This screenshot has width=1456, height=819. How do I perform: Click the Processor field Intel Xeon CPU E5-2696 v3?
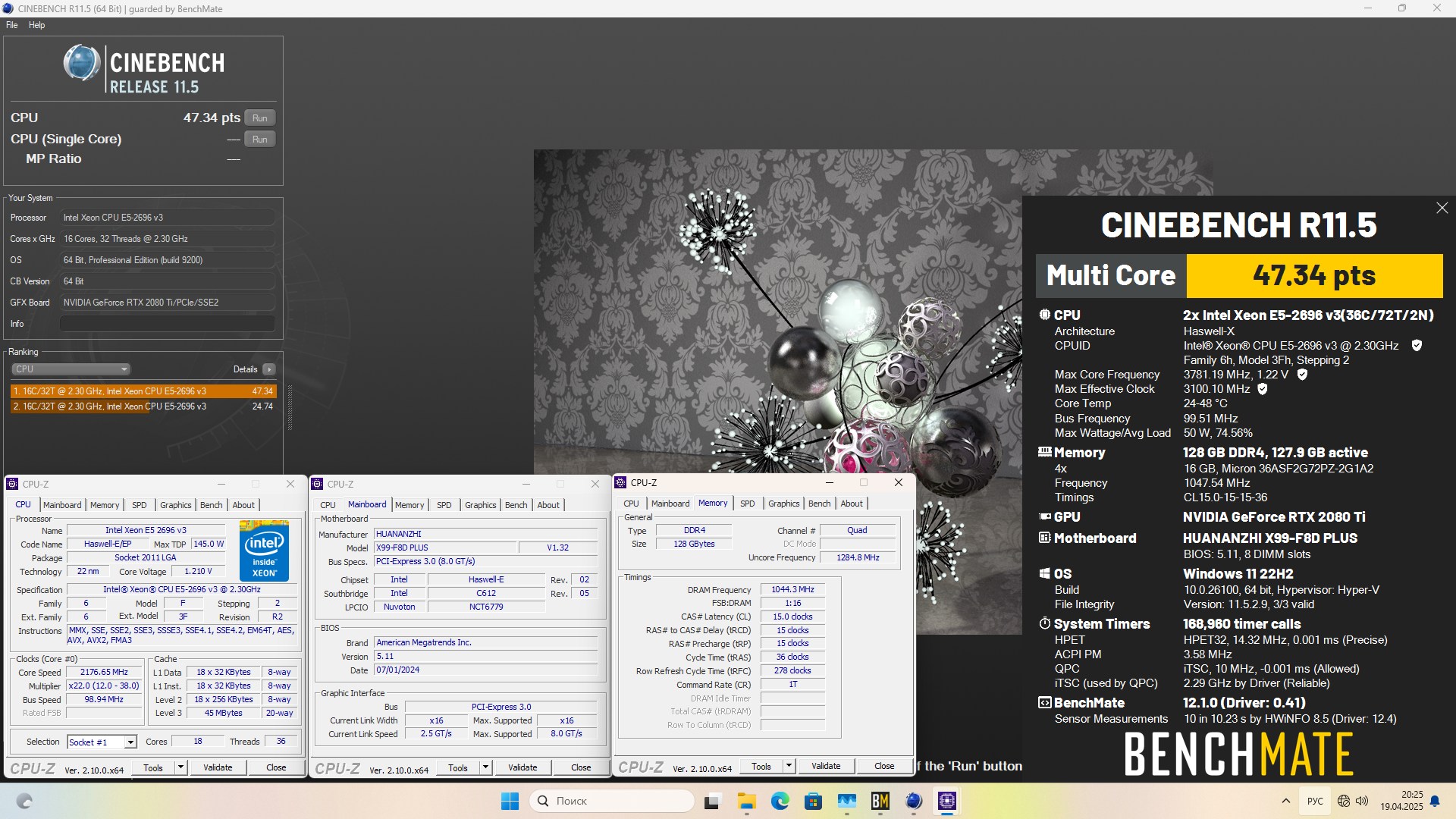point(168,218)
